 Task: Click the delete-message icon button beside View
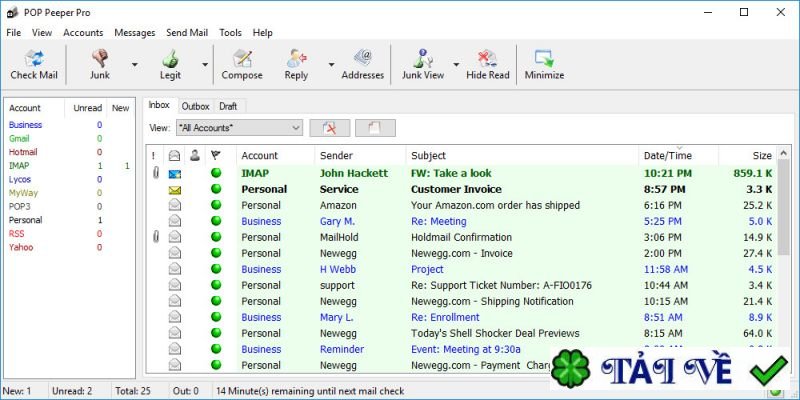point(330,128)
